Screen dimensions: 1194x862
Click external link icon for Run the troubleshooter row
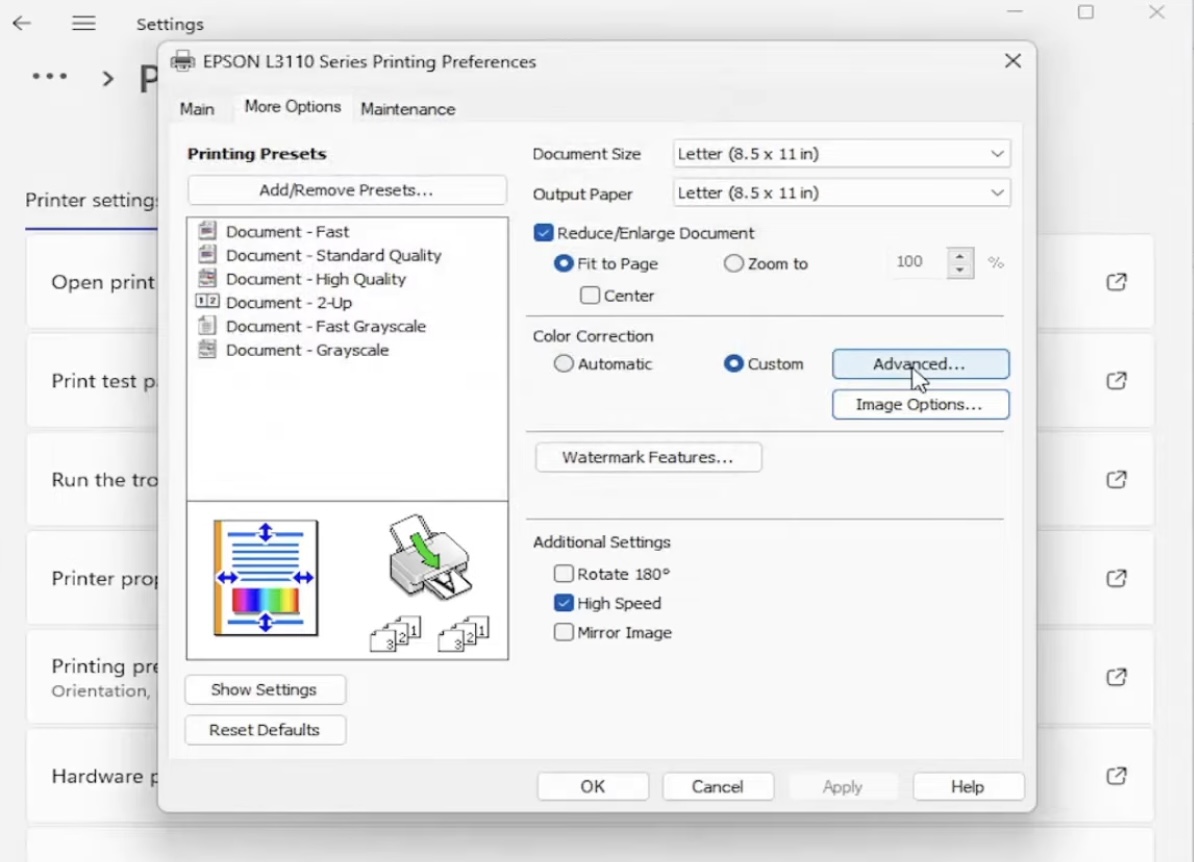point(1116,479)
